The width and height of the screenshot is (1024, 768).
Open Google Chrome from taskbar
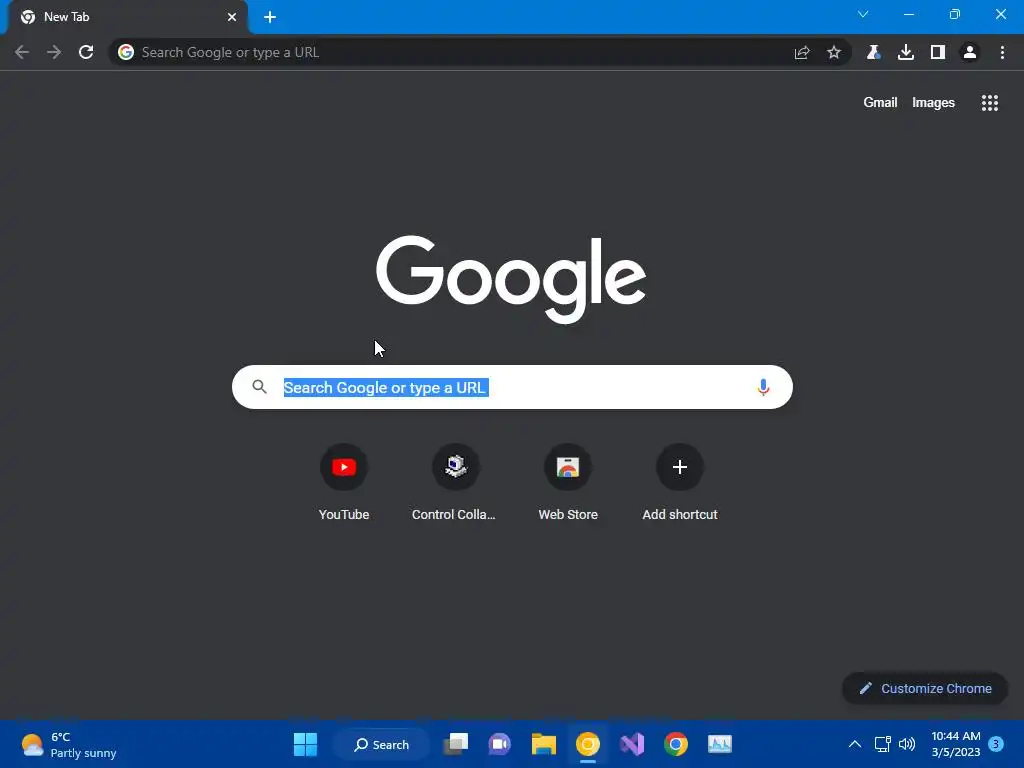coord(676,744)
